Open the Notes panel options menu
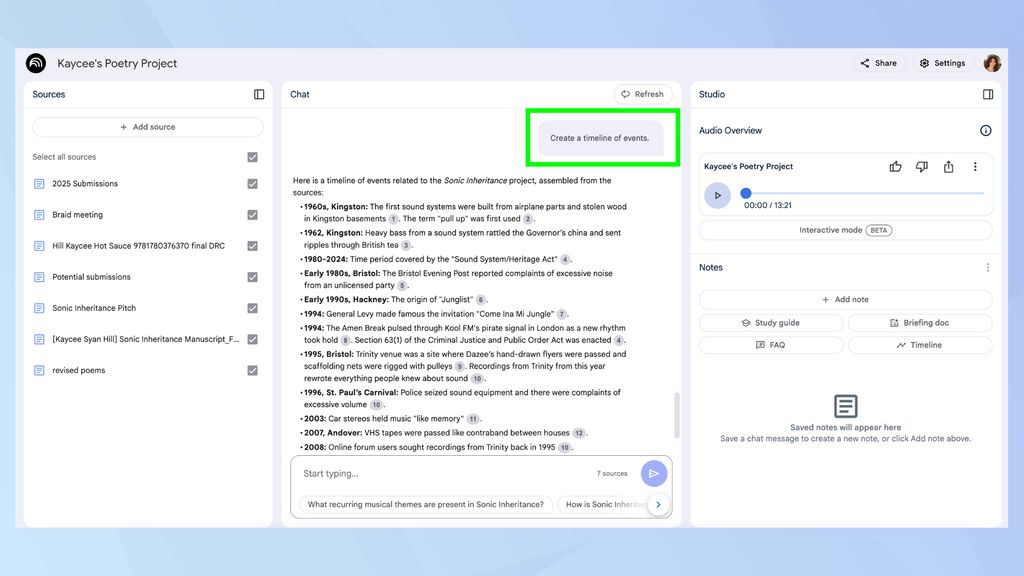The image size is (1024, 576). point(987,266)
